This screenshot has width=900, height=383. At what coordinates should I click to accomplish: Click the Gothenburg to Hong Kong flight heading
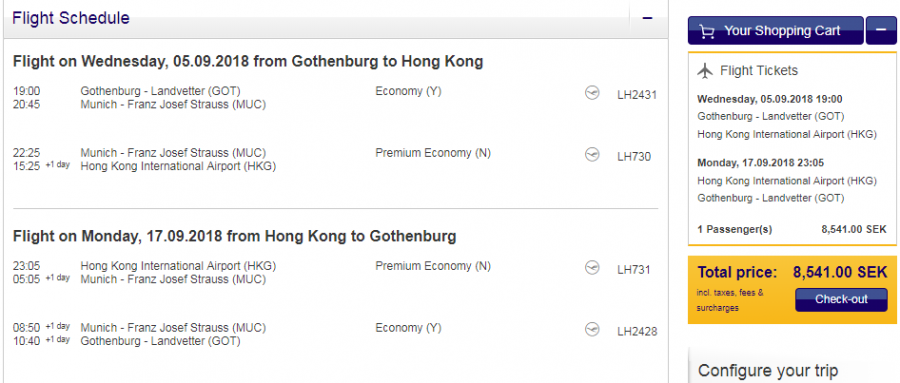[x=248, y=61]
